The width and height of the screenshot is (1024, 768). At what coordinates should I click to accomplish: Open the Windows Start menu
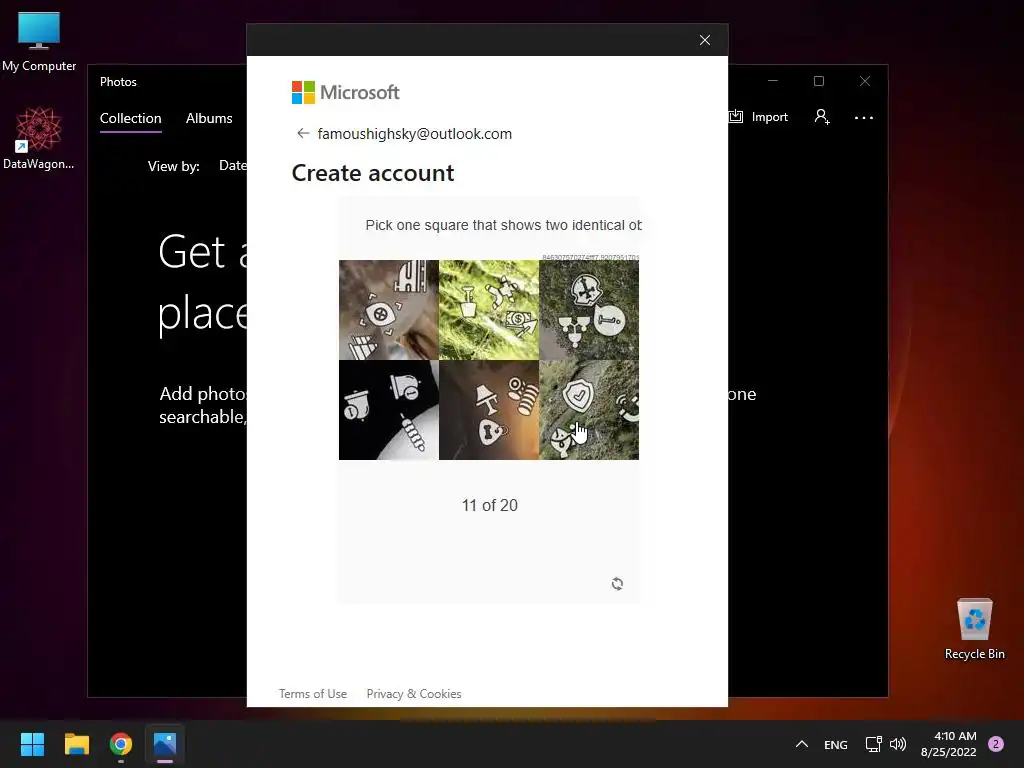pyautogui.click(x=32, y=744)
